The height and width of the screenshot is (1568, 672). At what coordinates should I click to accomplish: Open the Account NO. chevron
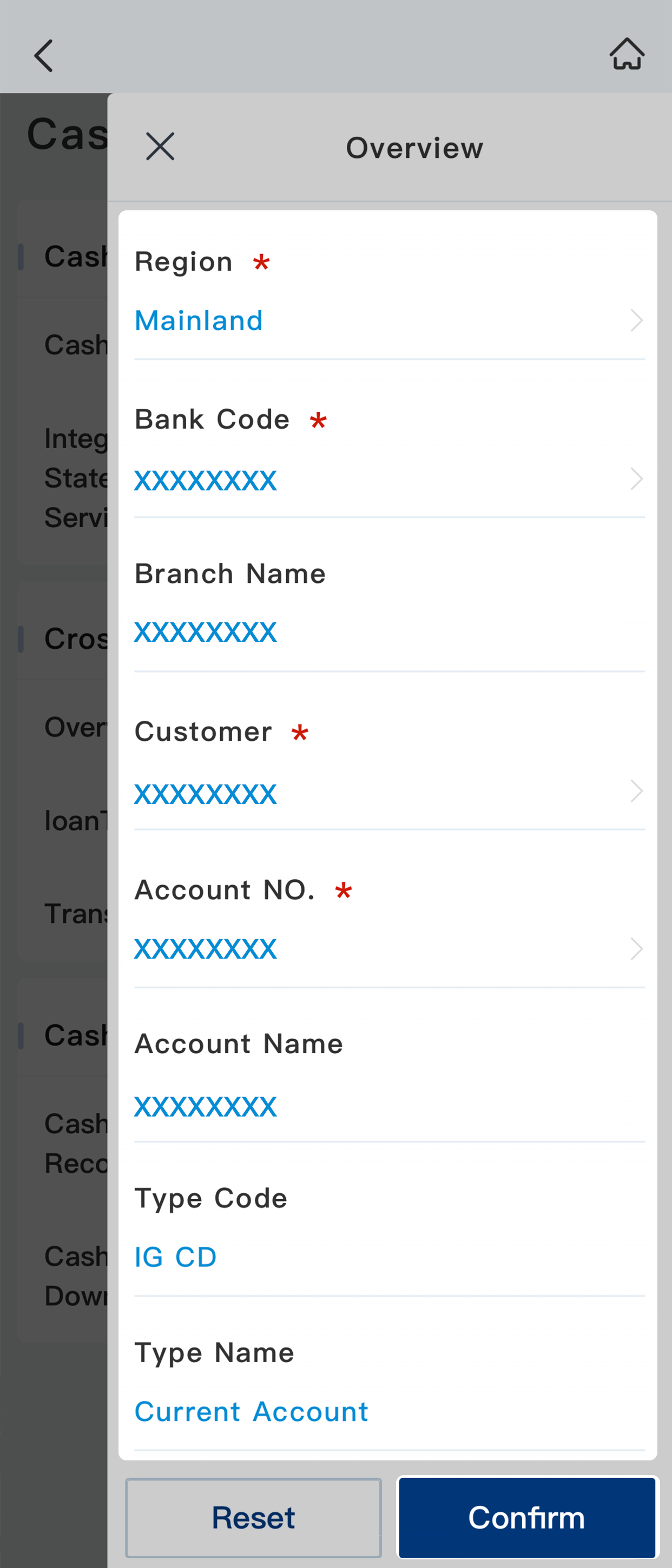pos(637,949)
